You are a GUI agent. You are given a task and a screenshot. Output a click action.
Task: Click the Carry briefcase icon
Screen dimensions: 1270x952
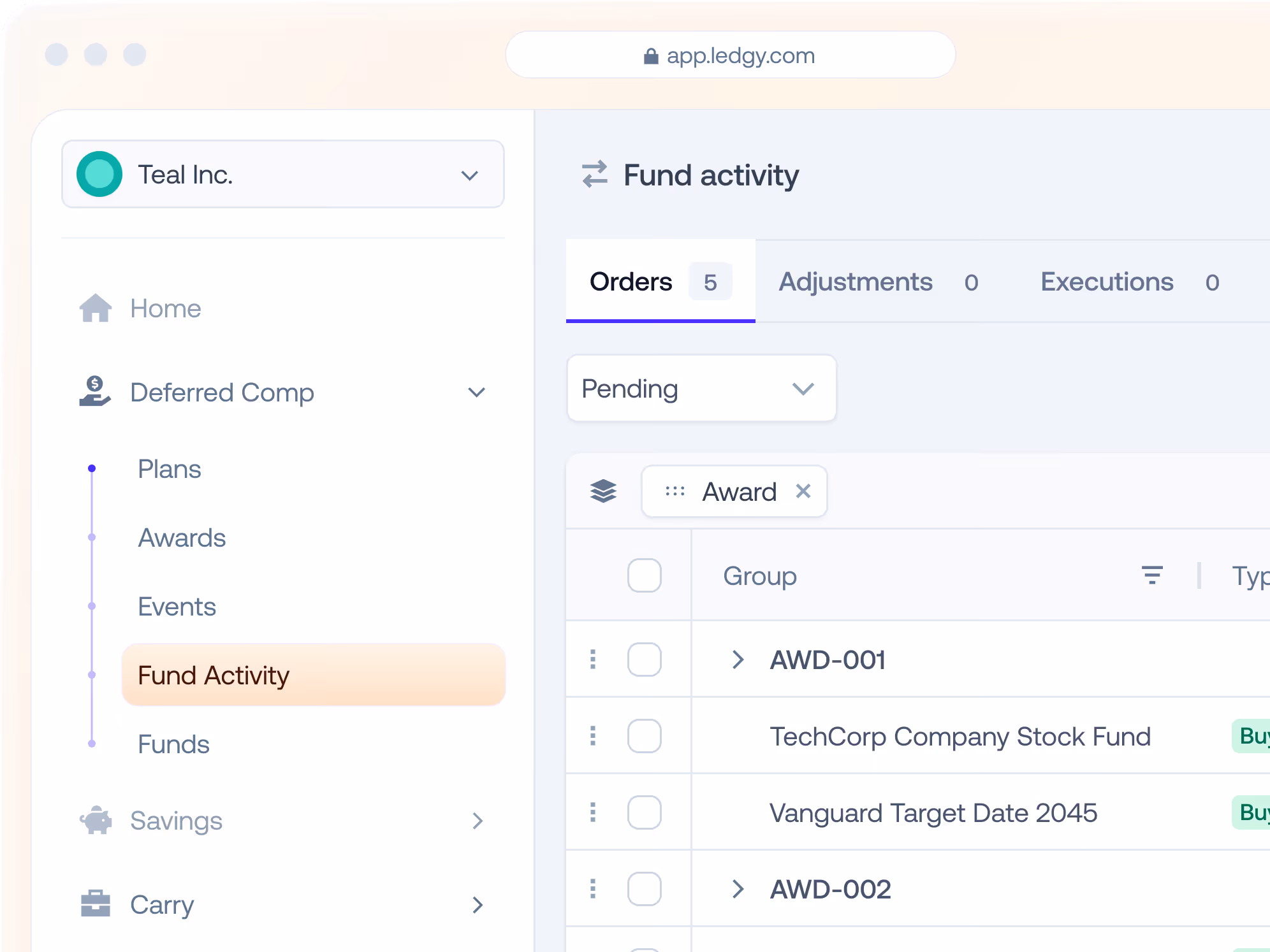(96, 904)
